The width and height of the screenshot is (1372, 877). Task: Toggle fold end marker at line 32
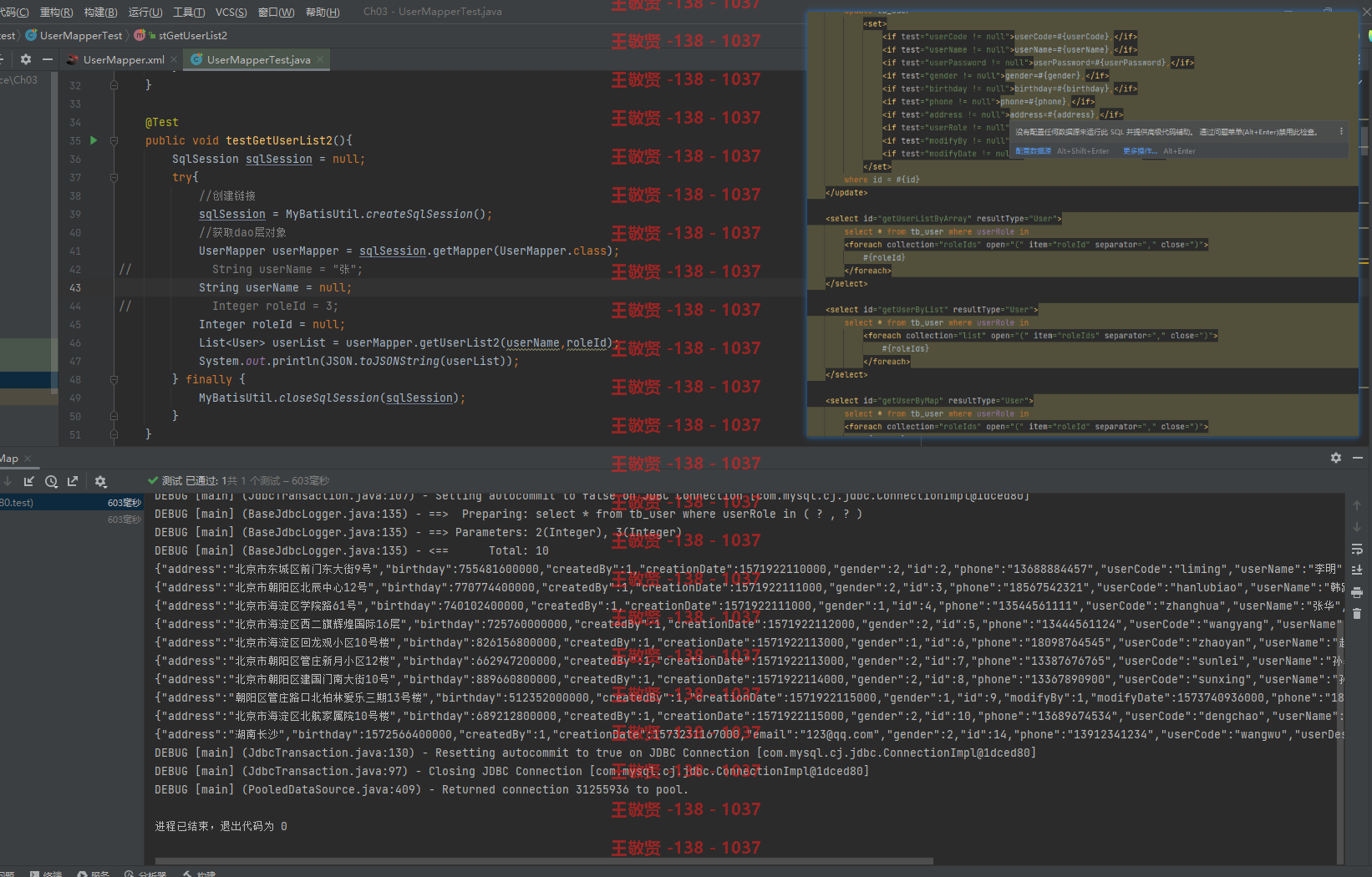coord(114,85)
